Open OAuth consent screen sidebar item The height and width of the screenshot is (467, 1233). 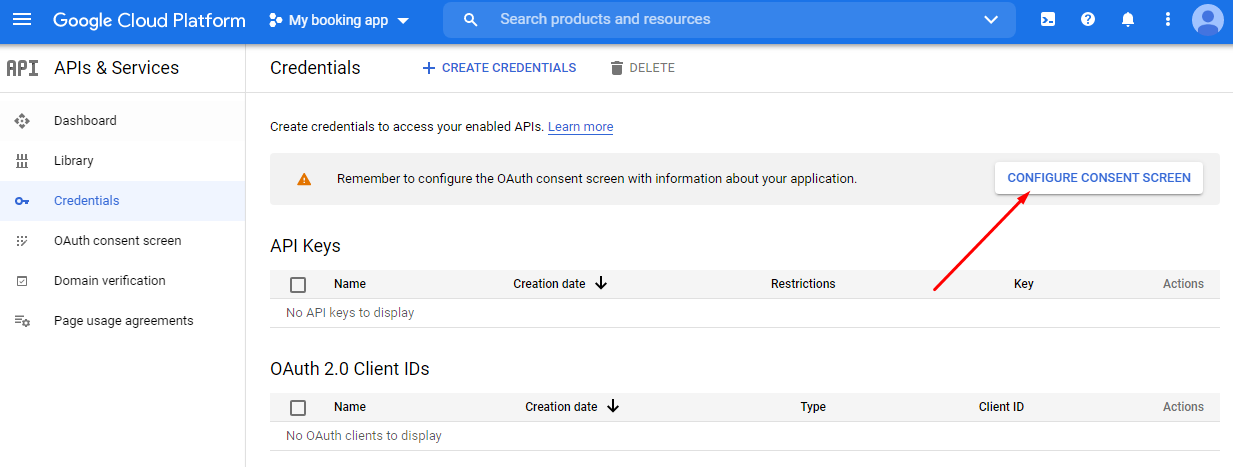(123, 240)
